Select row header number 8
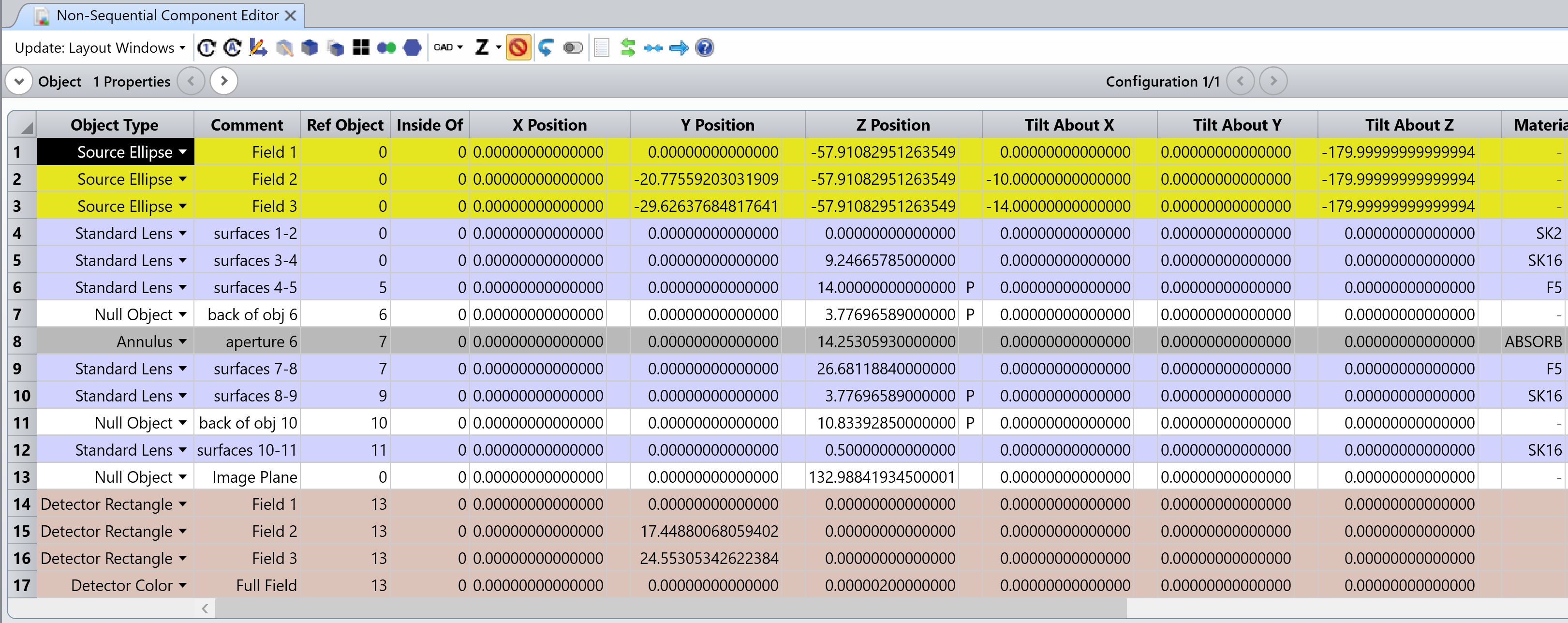Screen dimensions: 1568x623 click(22, 341)
